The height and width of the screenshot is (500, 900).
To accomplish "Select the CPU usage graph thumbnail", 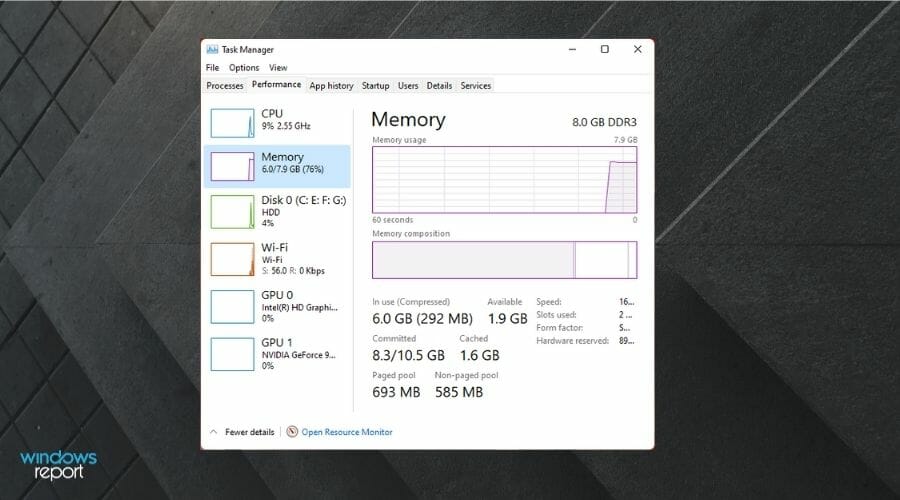I will (x=232, y=122).
